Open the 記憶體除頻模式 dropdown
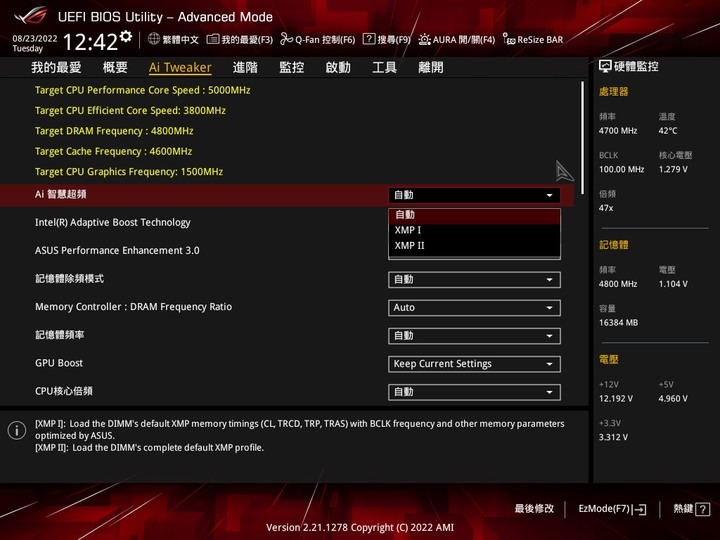720x540 pixels. (474, 280)
